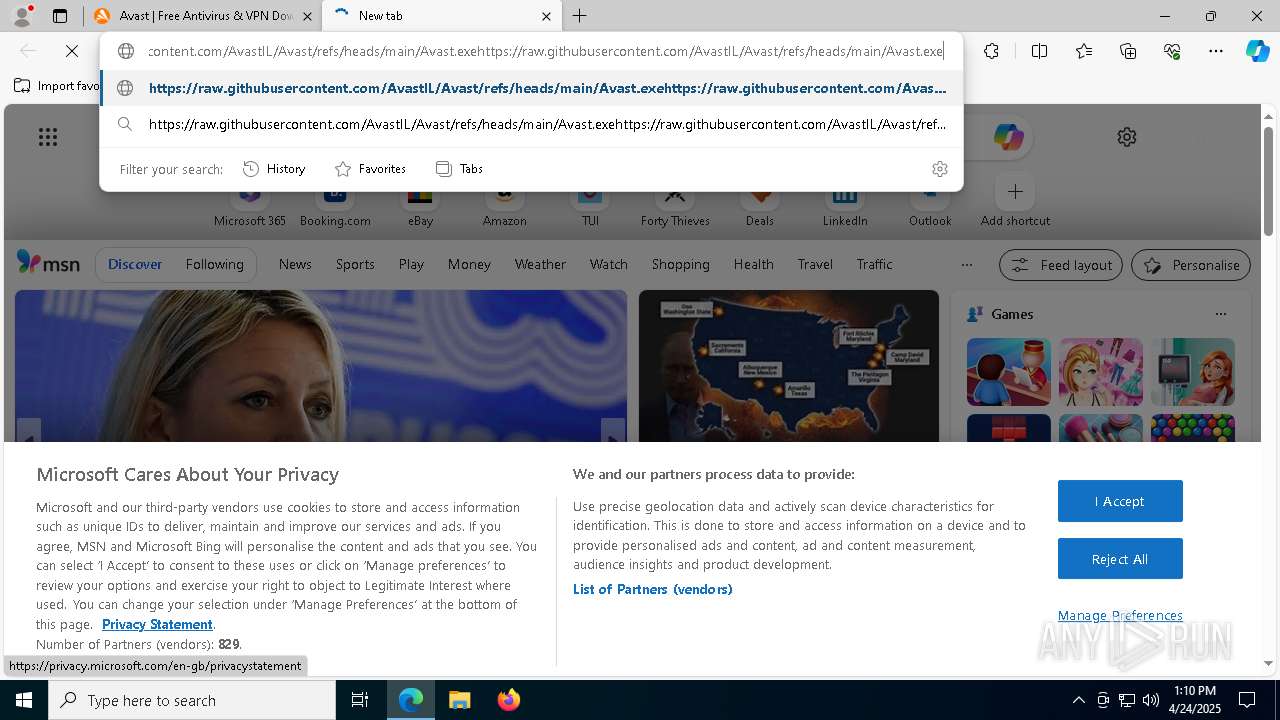Close the New tab tab
The image size is (1280, 720).
tap(546, 16)
